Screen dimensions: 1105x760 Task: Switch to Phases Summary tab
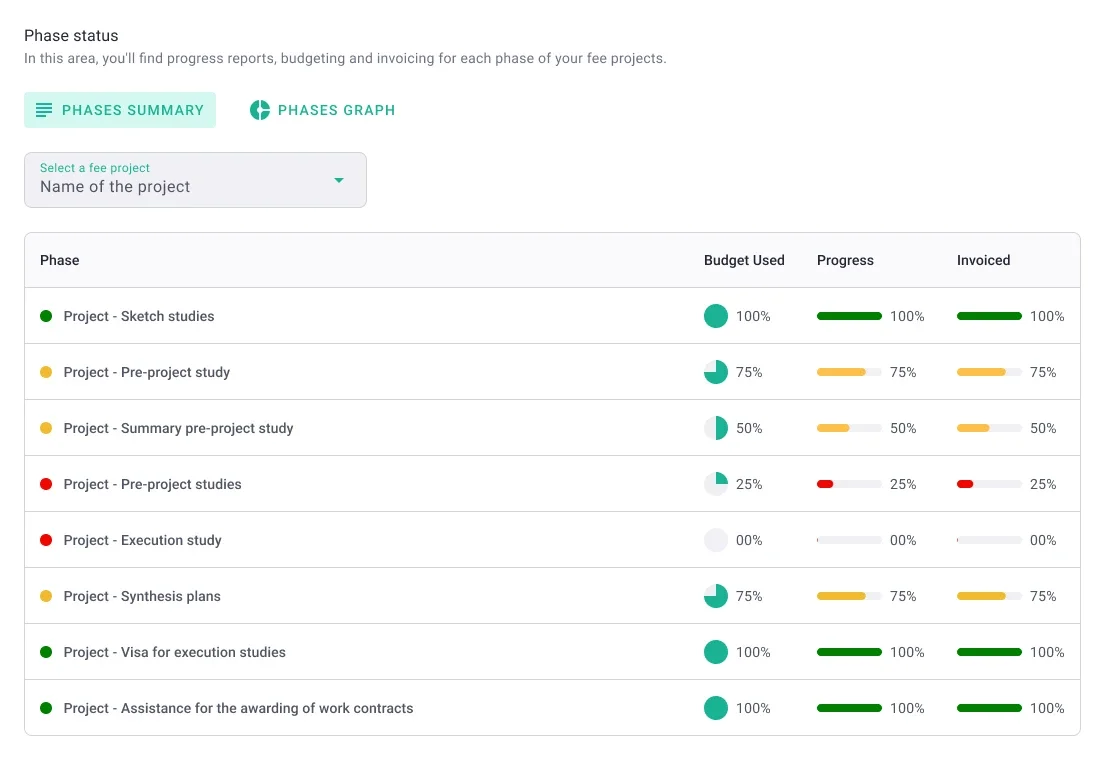120,110
